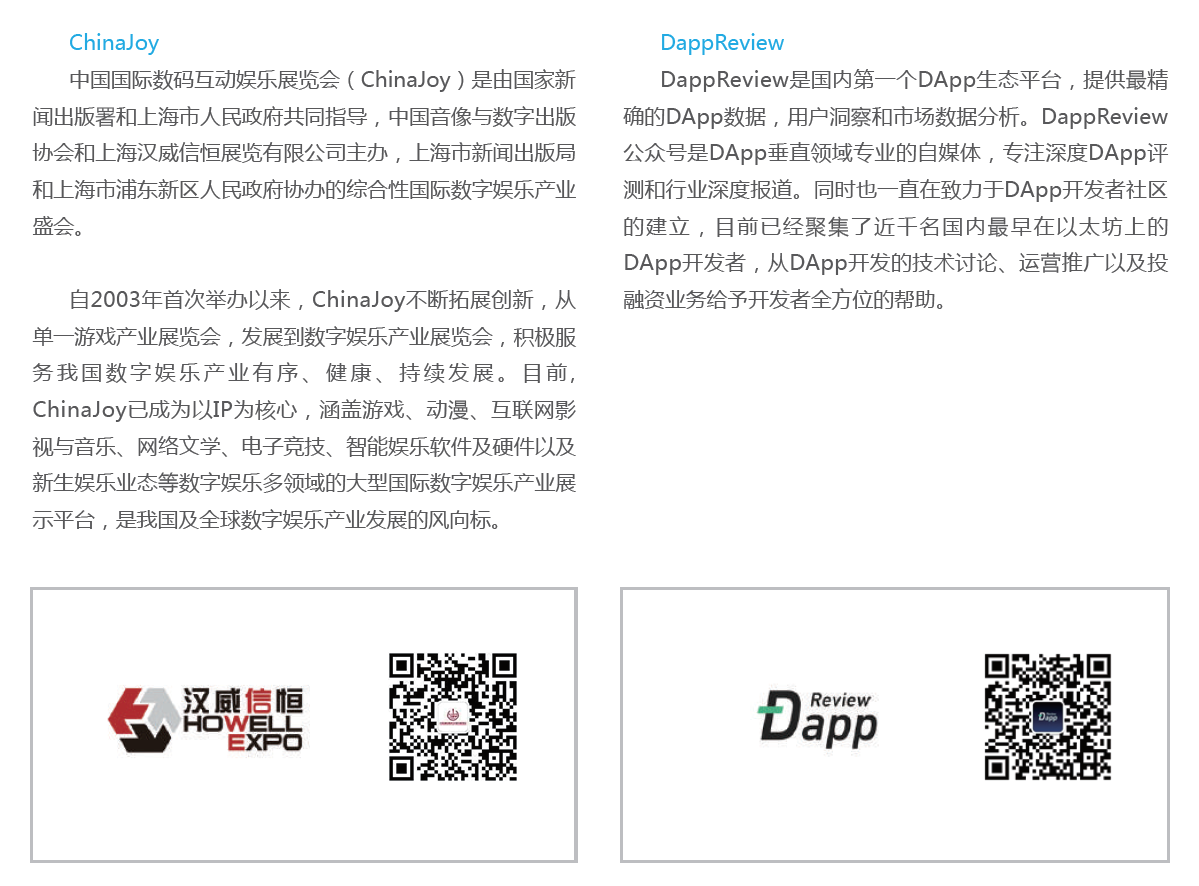Click the text 汉威信恒 in the logo
Screen dimensions: 1199x886
pyautogui.click(x=242, y=700)
